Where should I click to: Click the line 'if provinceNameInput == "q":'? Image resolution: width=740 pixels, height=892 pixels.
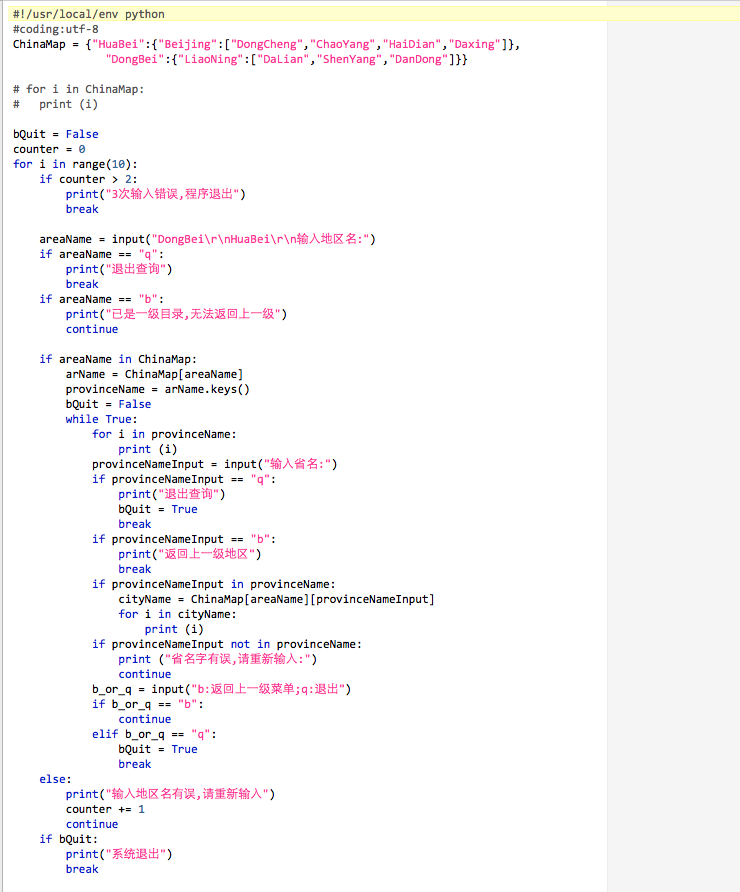point(184,479)
